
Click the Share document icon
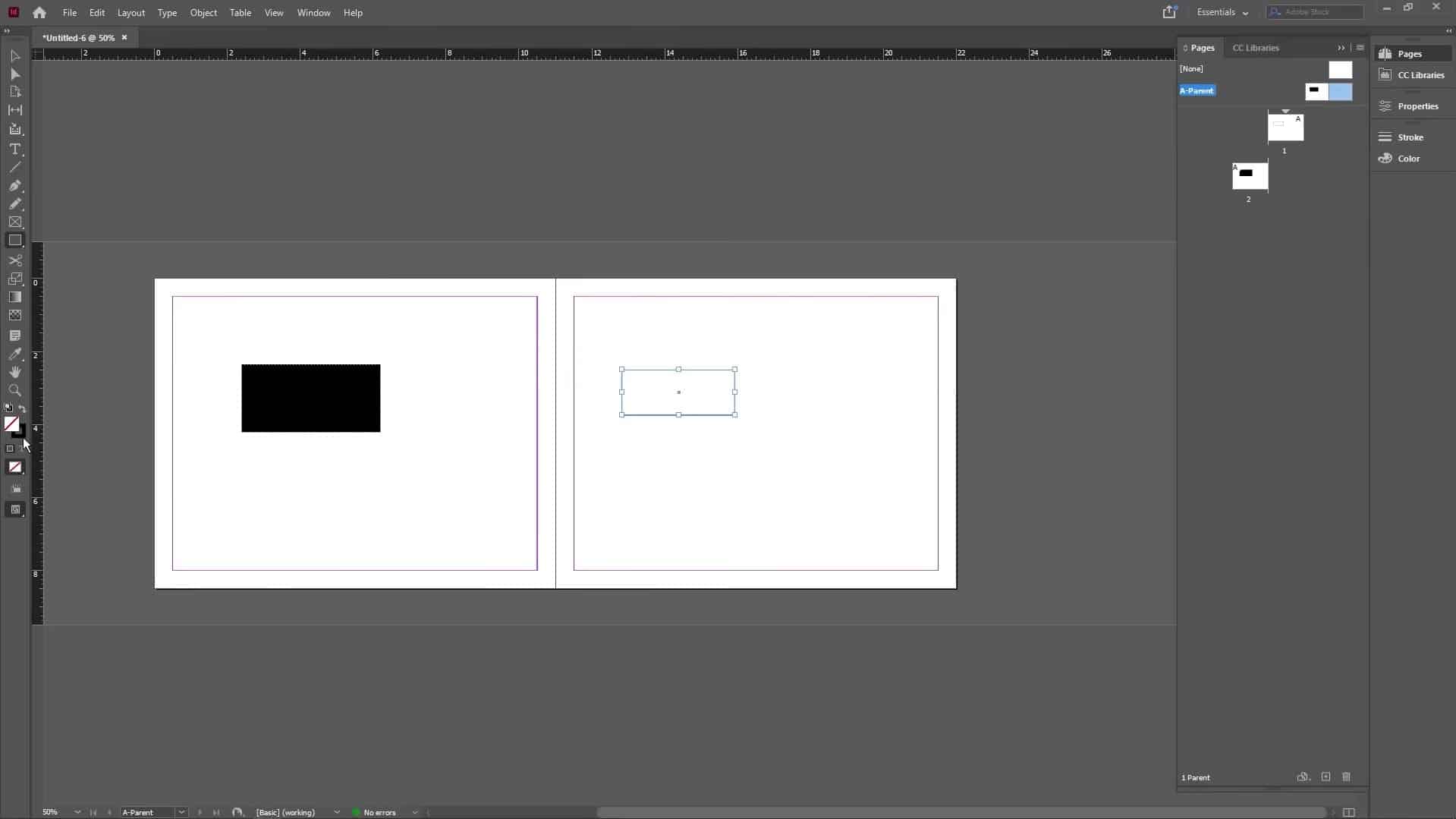[x=1169, y=11]
